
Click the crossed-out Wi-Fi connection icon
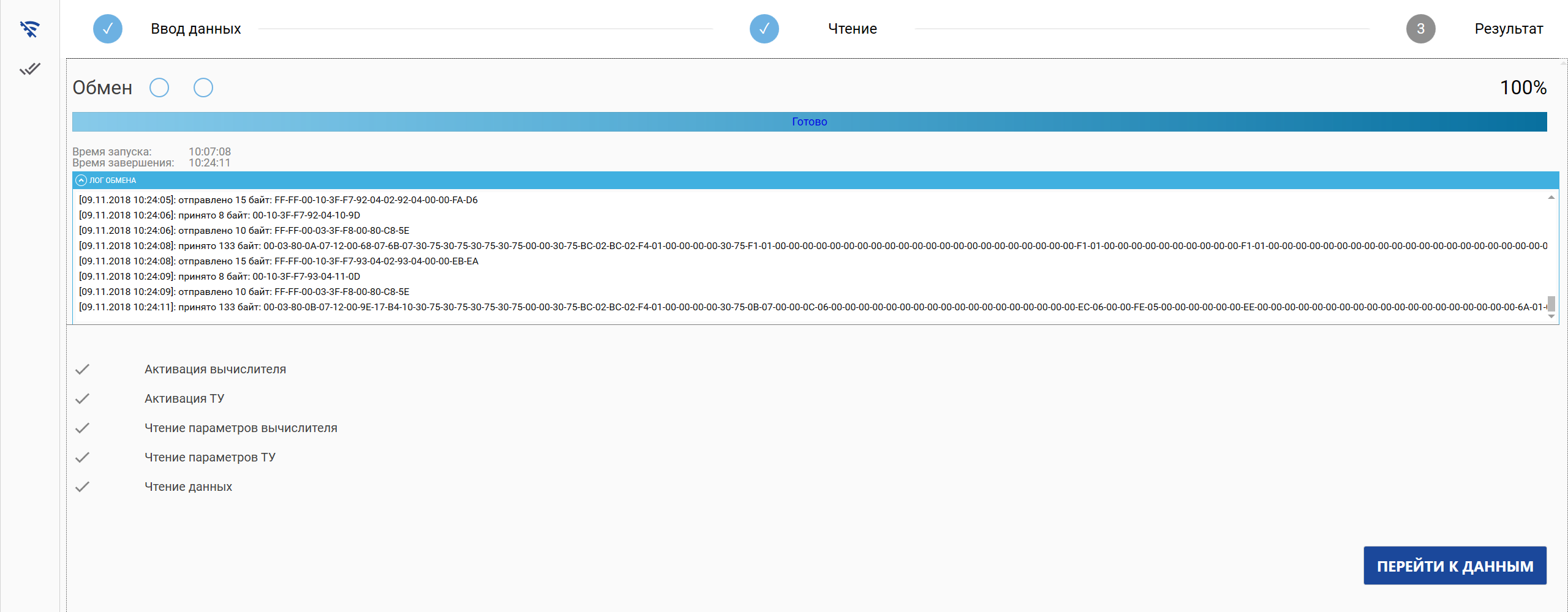tap(29, 29)
